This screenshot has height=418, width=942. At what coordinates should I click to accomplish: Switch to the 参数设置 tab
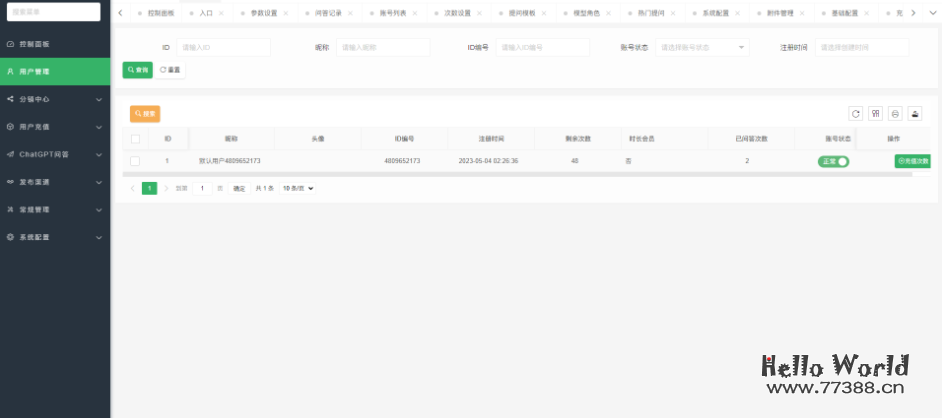[264, 13]
